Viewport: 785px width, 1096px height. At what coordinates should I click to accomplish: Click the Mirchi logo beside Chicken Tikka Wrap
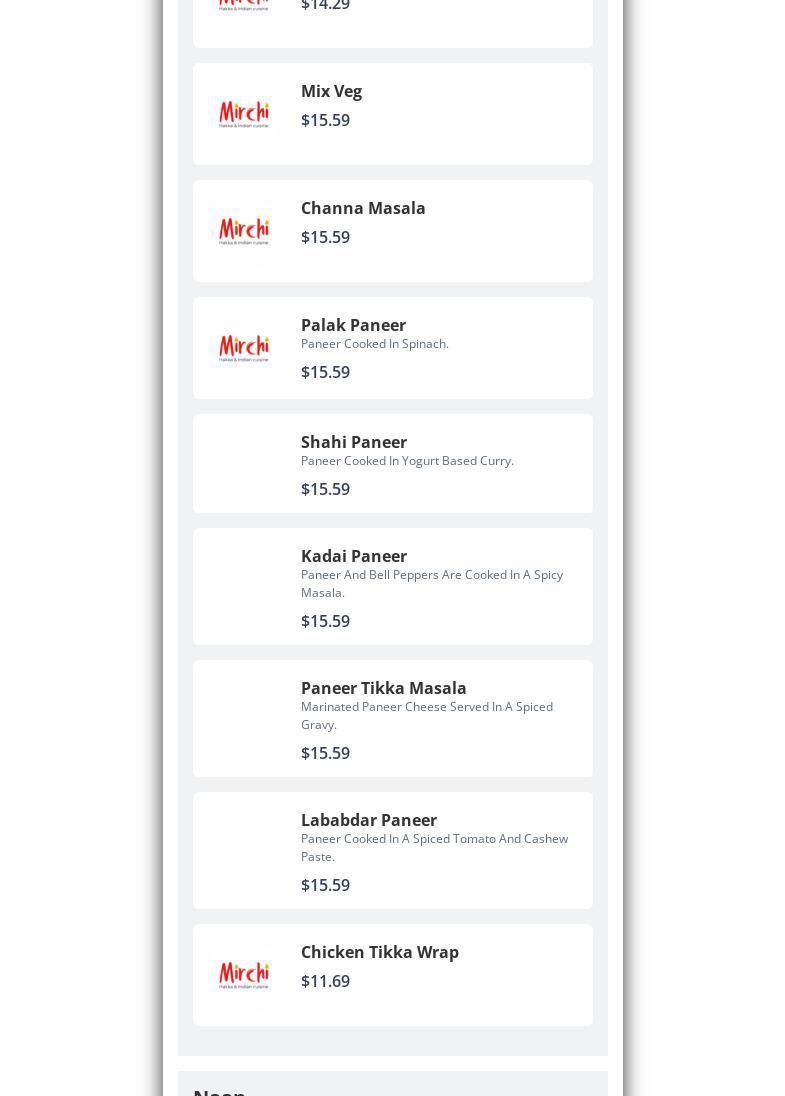(x=244, y=975)
